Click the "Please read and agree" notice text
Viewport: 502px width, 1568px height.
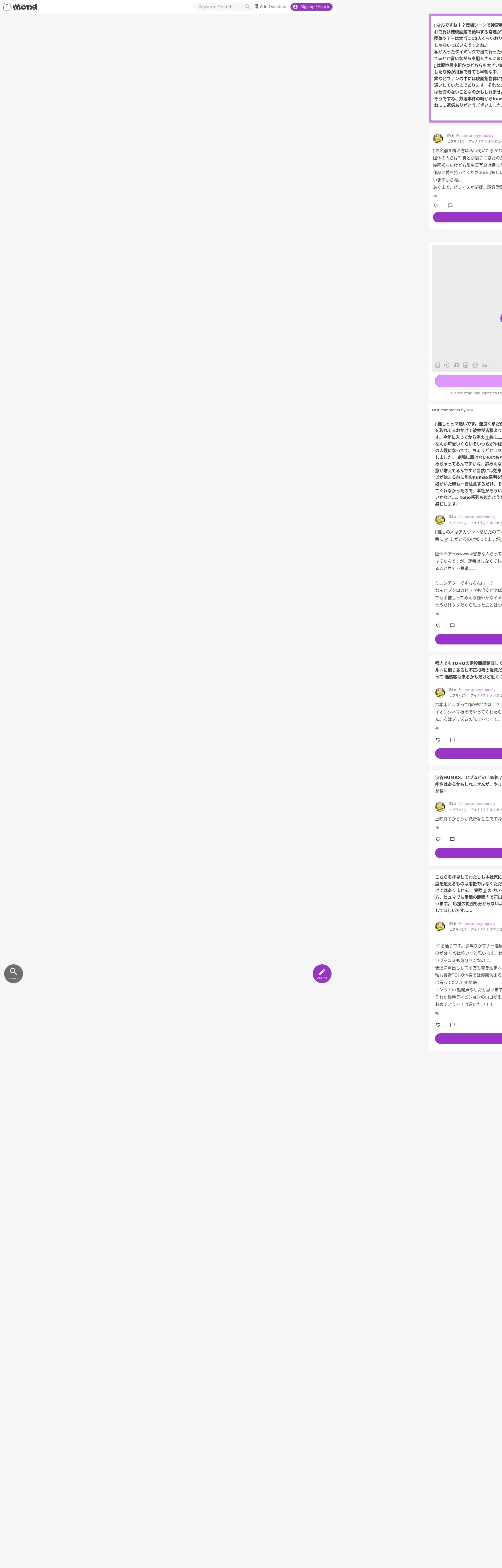476,393
